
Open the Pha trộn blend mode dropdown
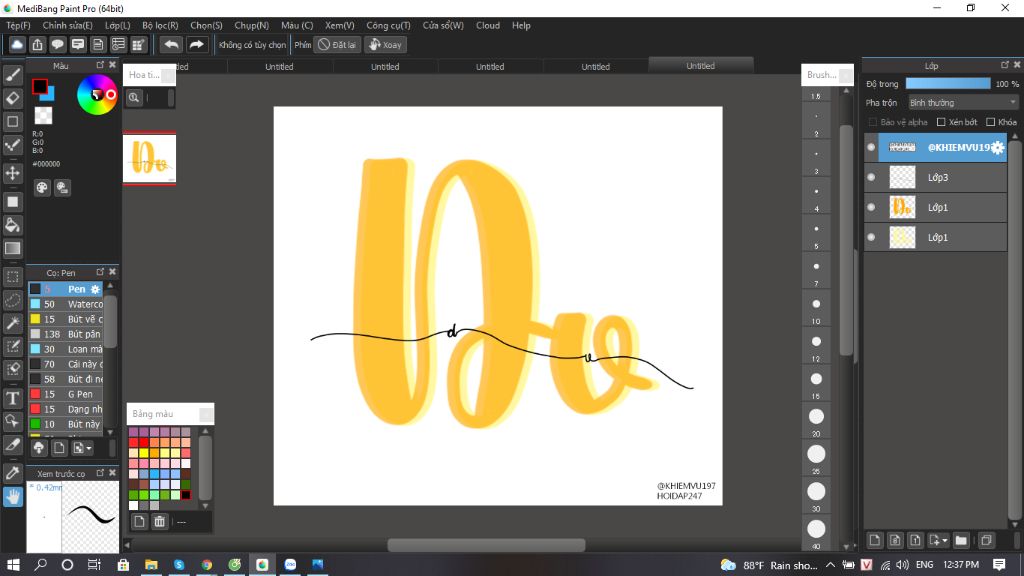963,103
